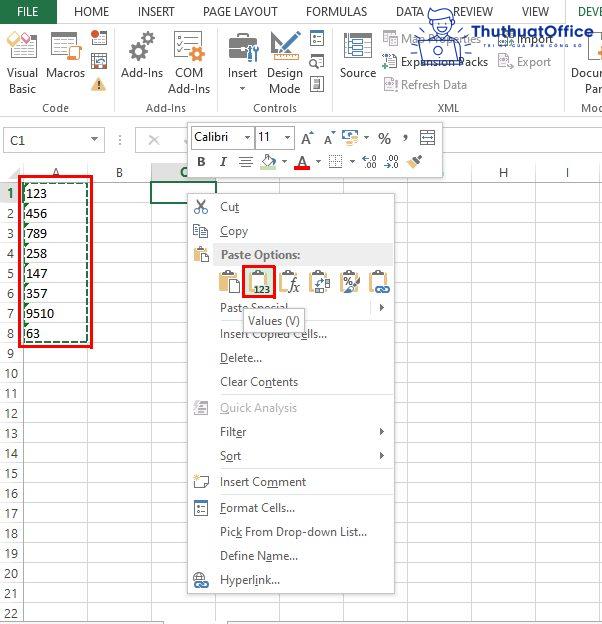This screenshot has width=602, height=624.
Task: Click the Decrease Font Size icon
Action: pyautogui.click(x=329, y=138)
